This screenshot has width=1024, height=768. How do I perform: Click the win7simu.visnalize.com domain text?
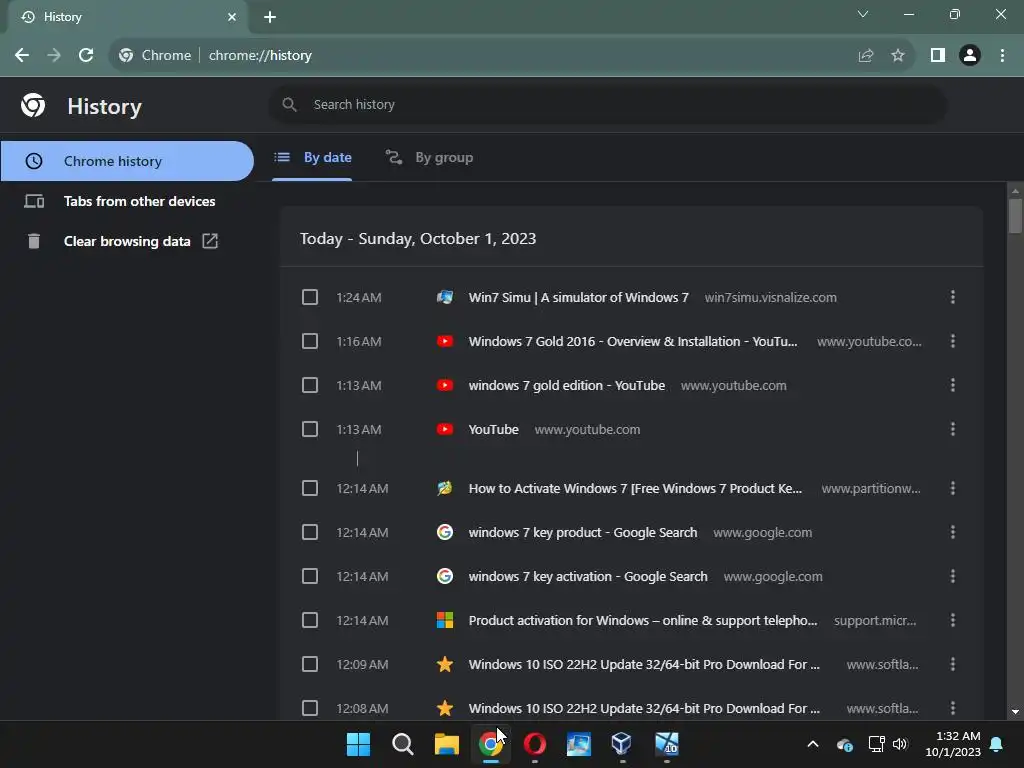point(771,297)
